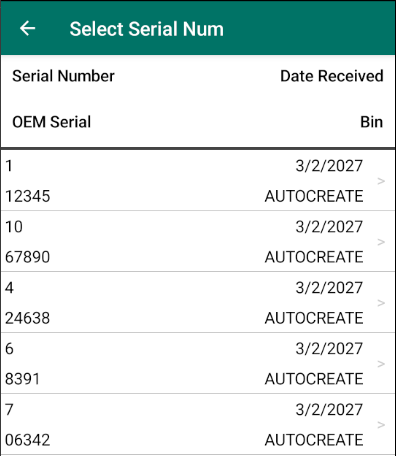396x456 pixels.
Task: Click AUTOCREATE bin on serial 6 row
Action: tap(314, 379)
